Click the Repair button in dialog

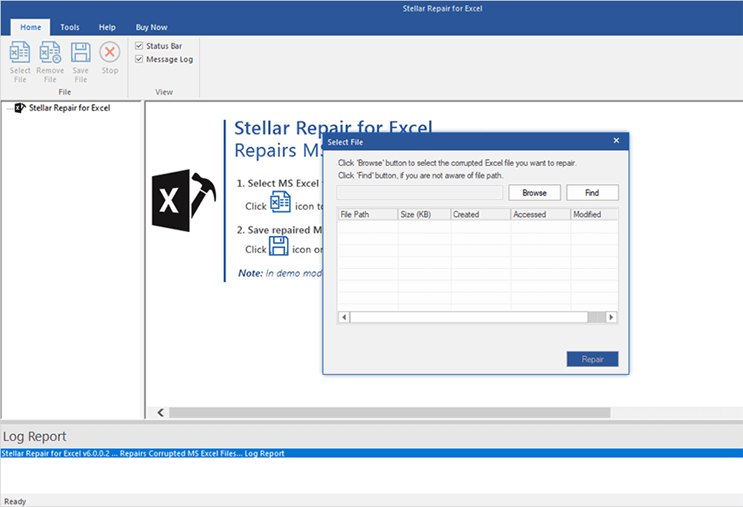592,359
